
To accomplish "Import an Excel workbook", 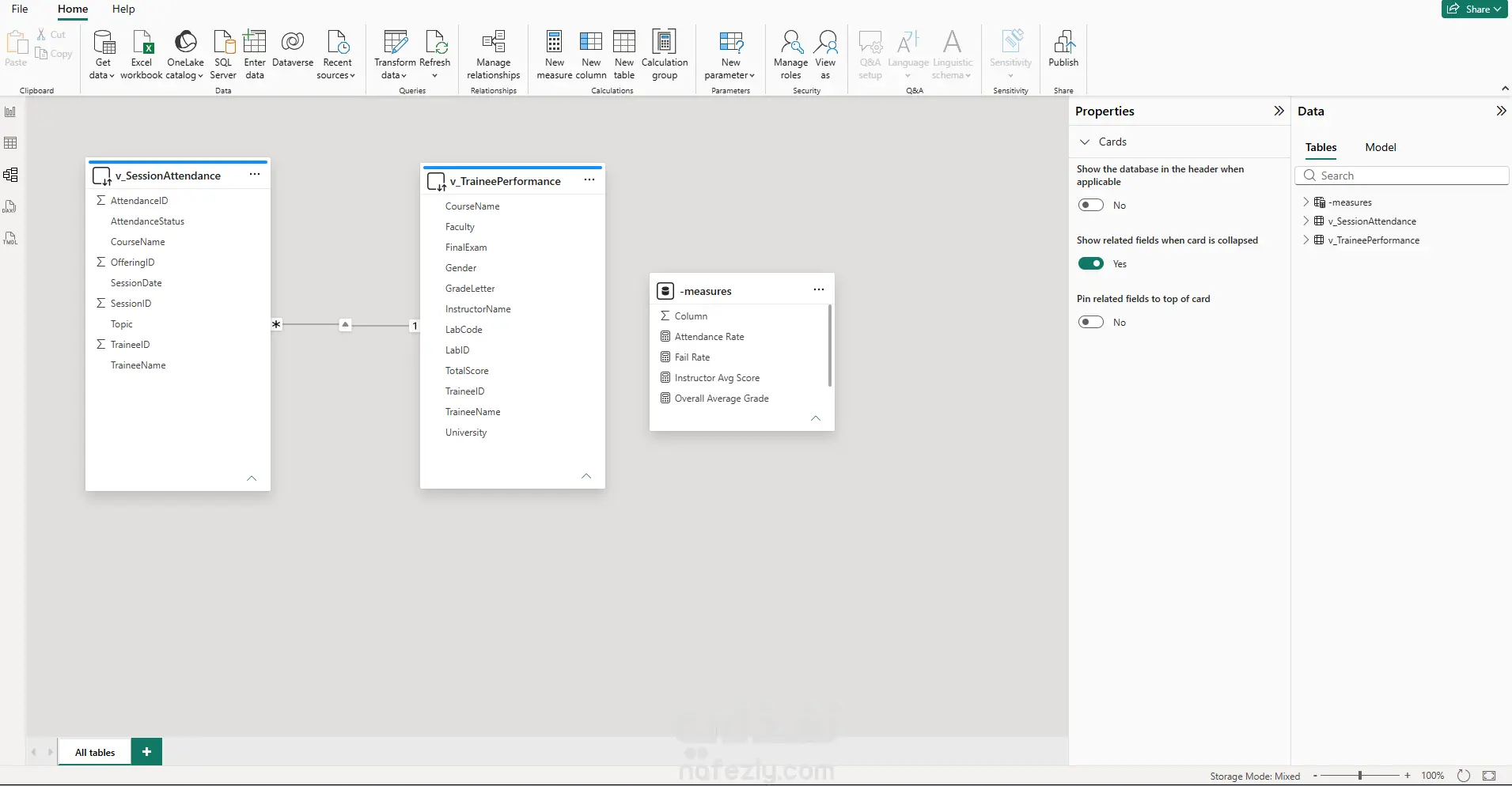I will (142, 54).
